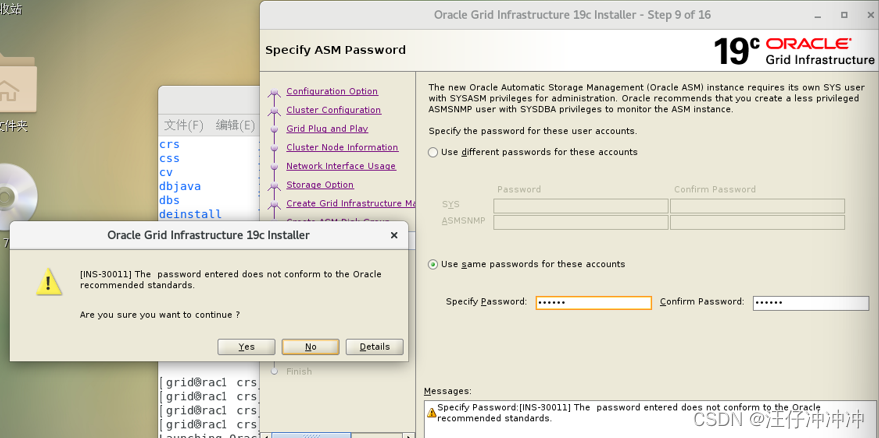Go to the Cluster Node Information step
Image resolution: width=879 pixels, height=438 pixels.
click(x=342, y=147)
